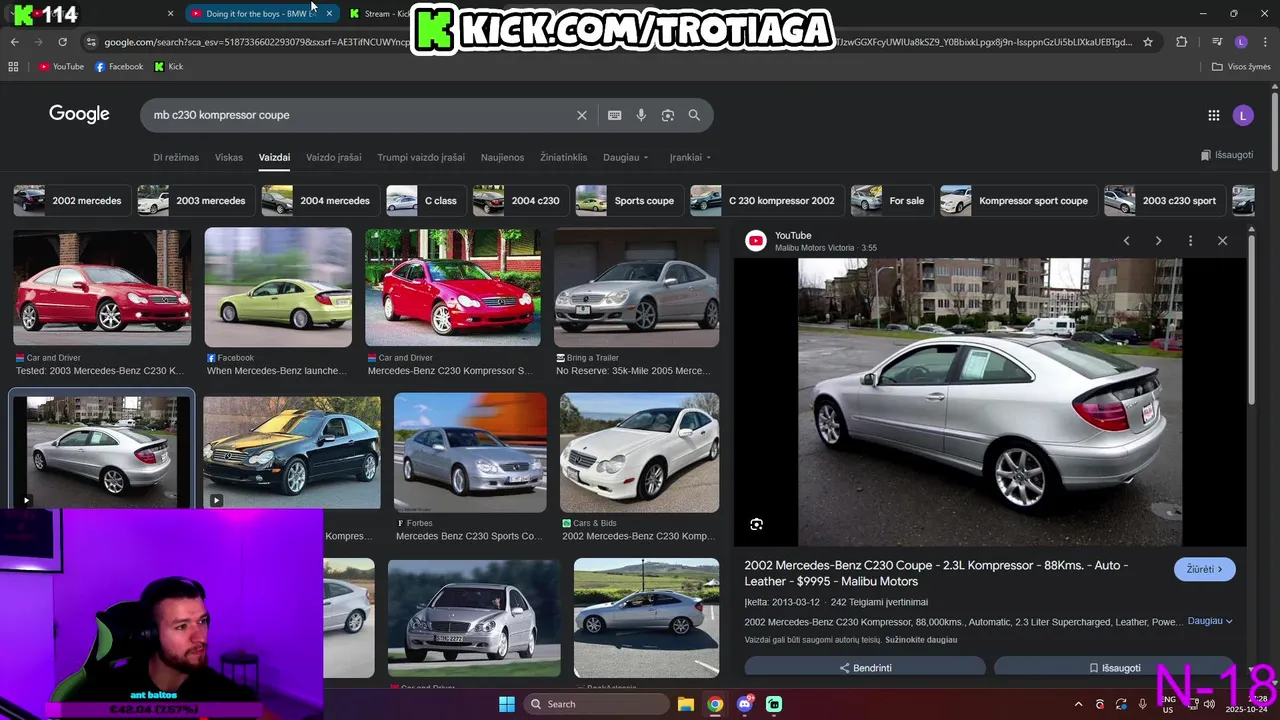Open the Sužinokite daugiau link
Image resolution: width=1280 pixels, height=720 pixels.
921,640
